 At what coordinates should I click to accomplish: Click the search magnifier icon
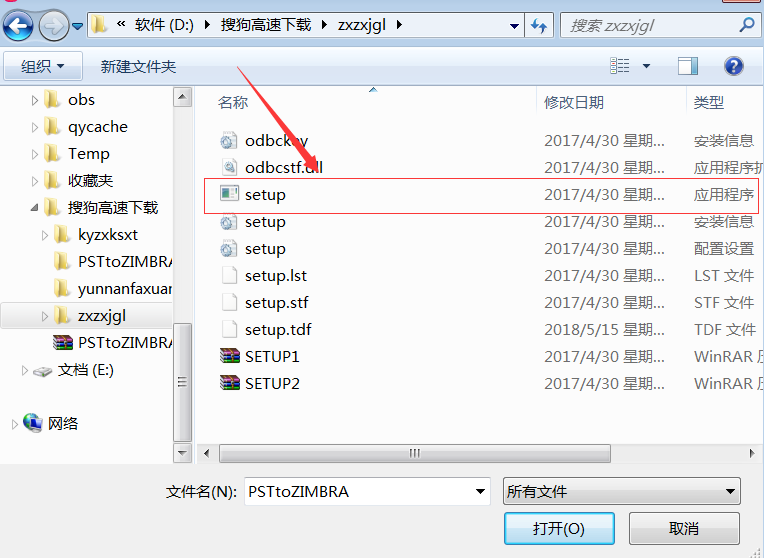(747, 25)
